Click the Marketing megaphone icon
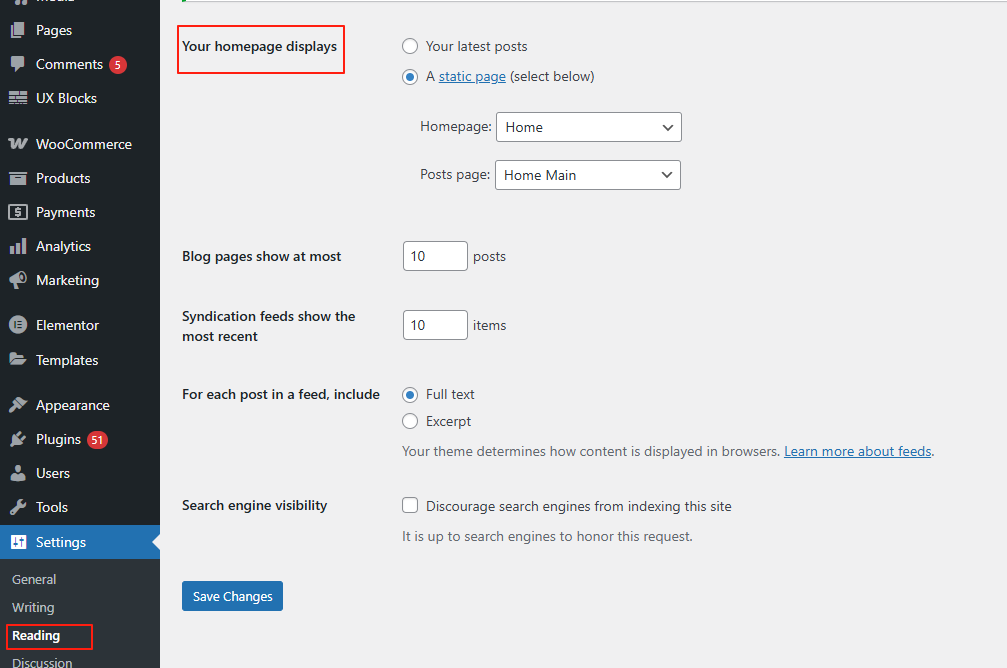 click(18, 280)
